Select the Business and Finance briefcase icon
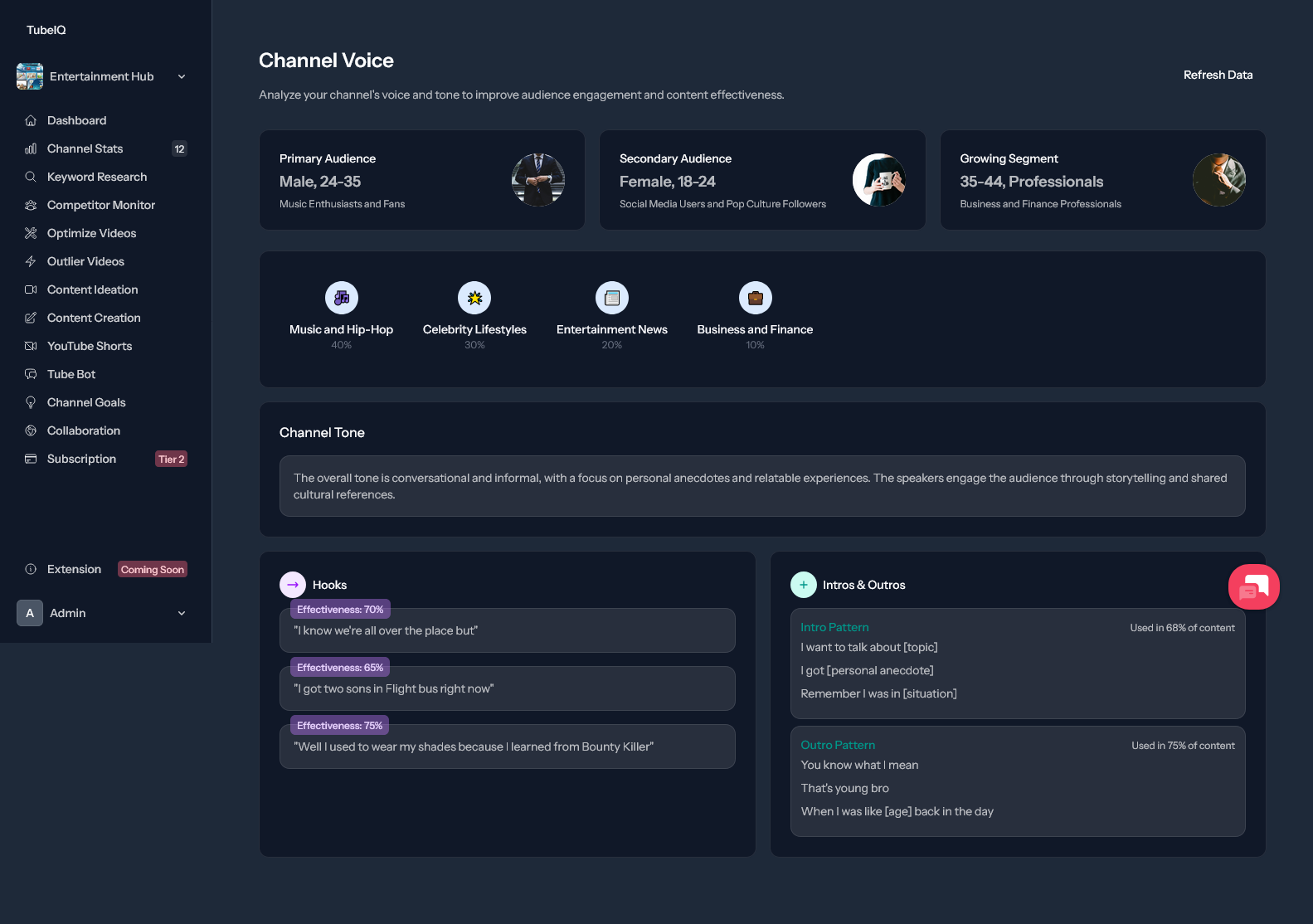Screen dimensions: 1313x924 (x=756, y=298)
